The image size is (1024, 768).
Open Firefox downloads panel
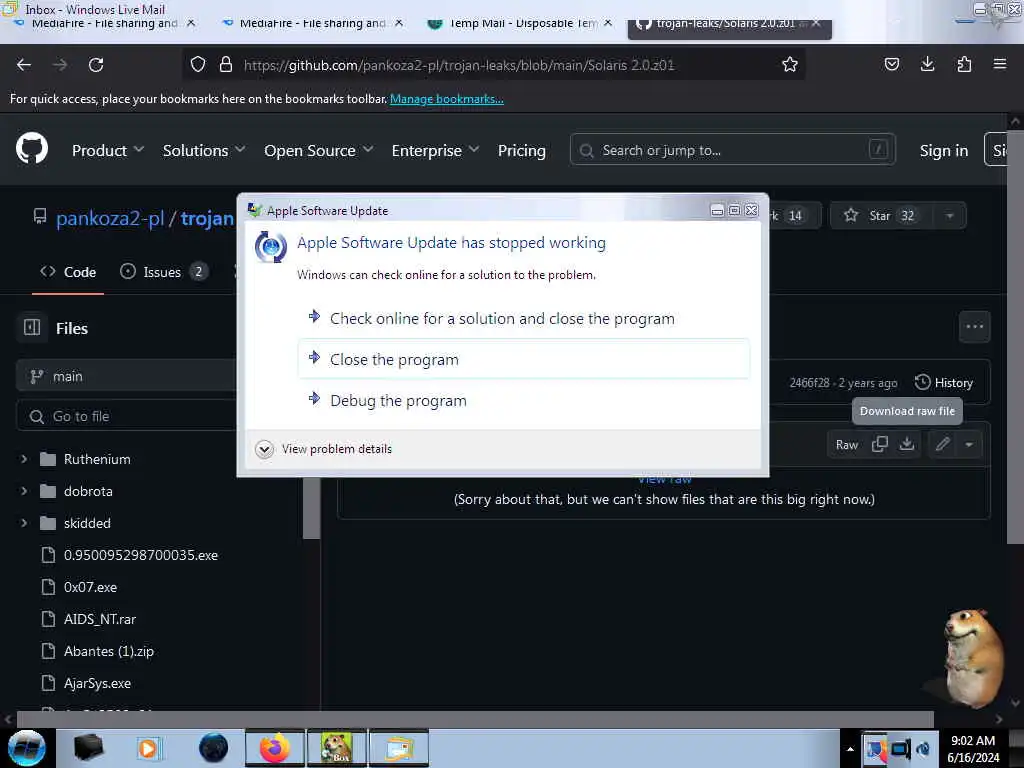927,64
